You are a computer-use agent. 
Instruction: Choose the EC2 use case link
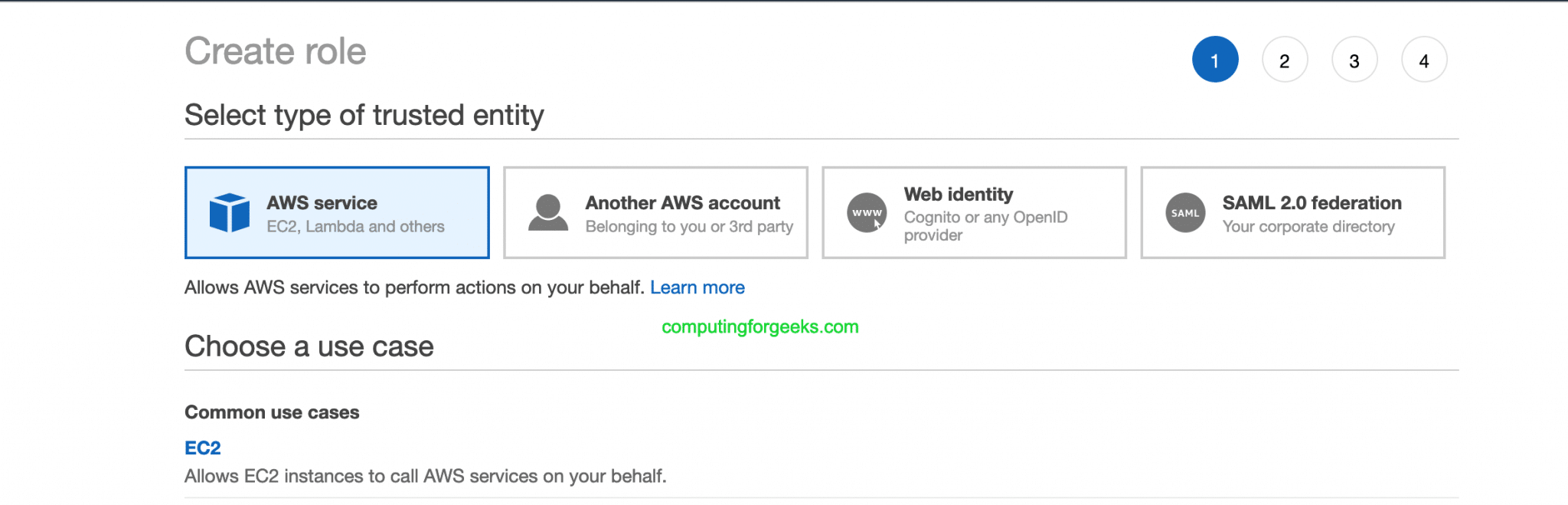tap(203, 448)
